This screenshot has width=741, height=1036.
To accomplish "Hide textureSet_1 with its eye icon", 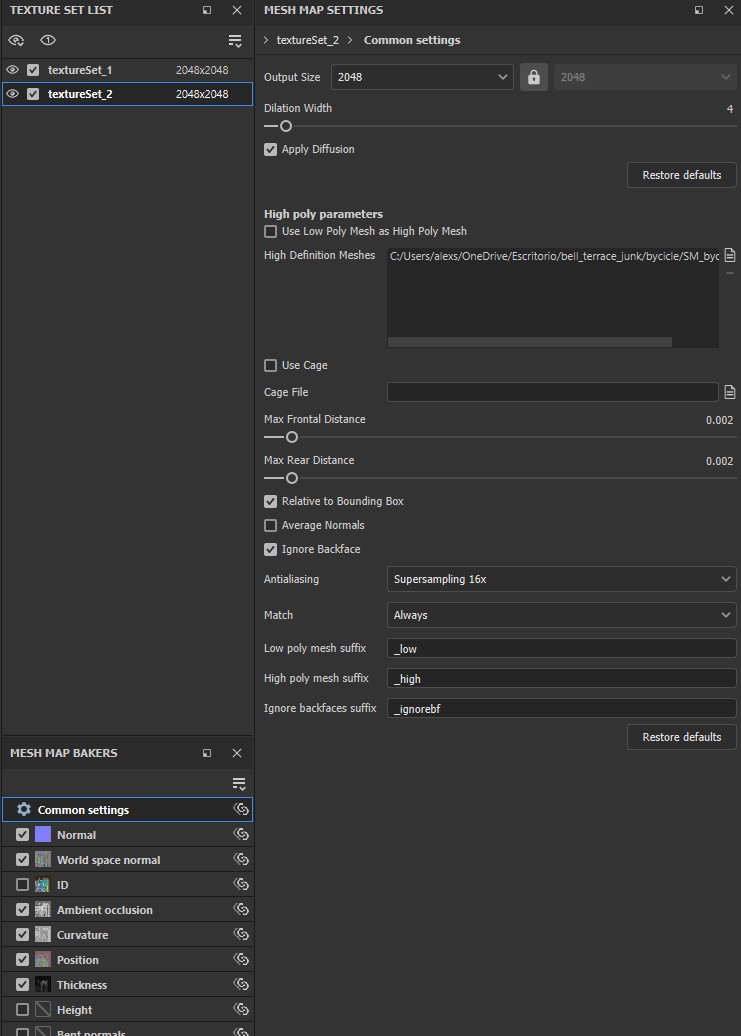I will (x=13, y=70).
